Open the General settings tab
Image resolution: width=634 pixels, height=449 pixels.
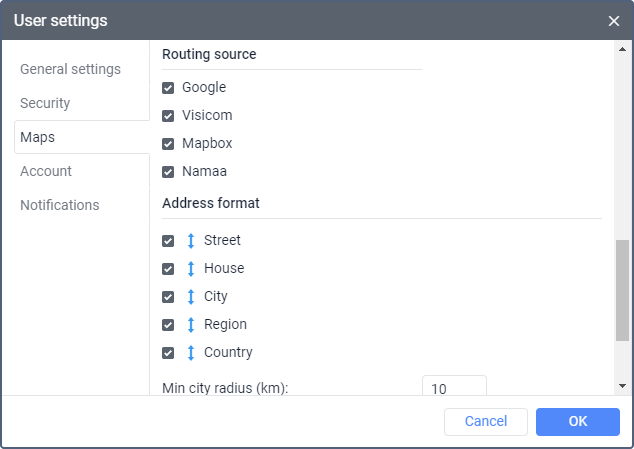pyautogui.click(x=70, y=69)
